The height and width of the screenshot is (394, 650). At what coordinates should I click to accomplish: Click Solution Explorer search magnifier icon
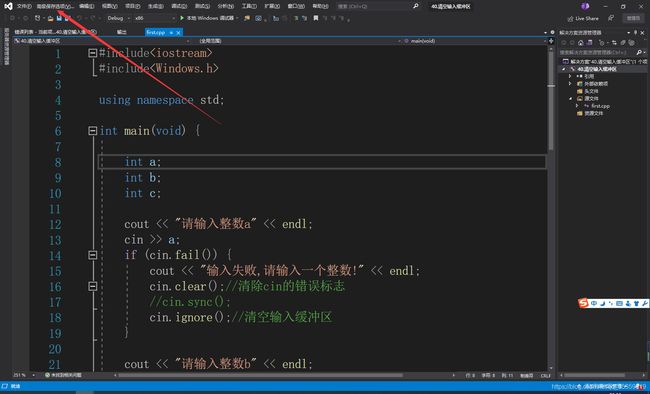(x=639, y=52)
